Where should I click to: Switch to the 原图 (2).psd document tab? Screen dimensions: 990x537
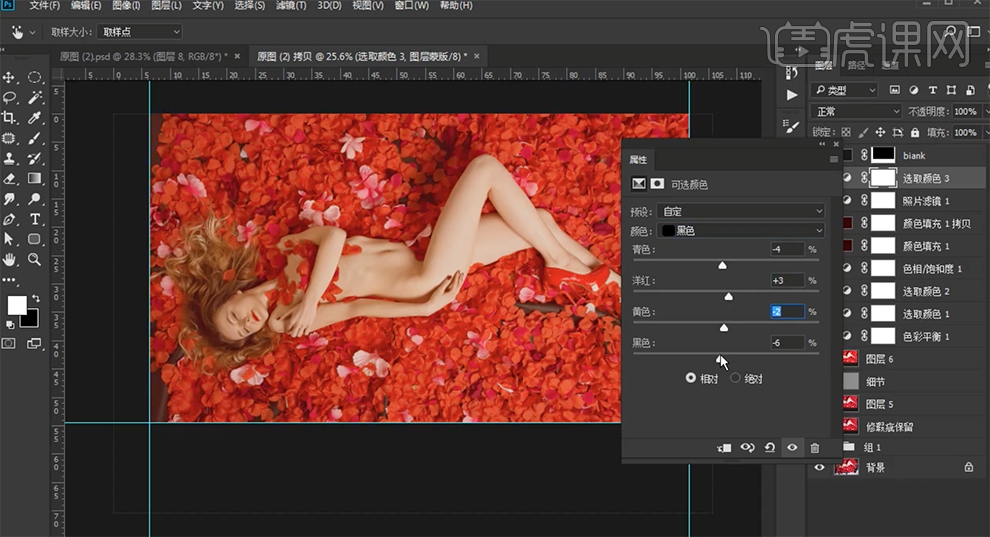coord(144,56)
